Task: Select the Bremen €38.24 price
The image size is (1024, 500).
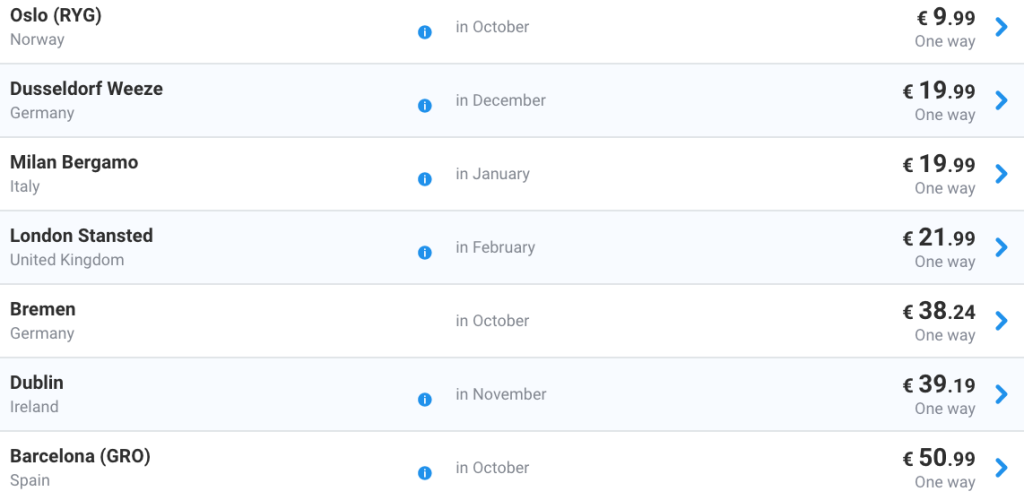Action: [939, 311]
